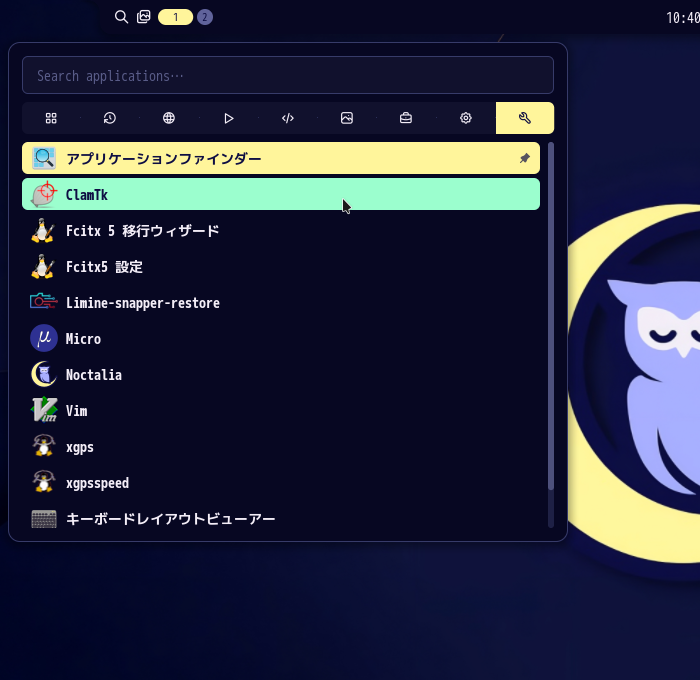
Task: Open Fcitx 5 移行ウィザード
Action: (x=281, y=231)
